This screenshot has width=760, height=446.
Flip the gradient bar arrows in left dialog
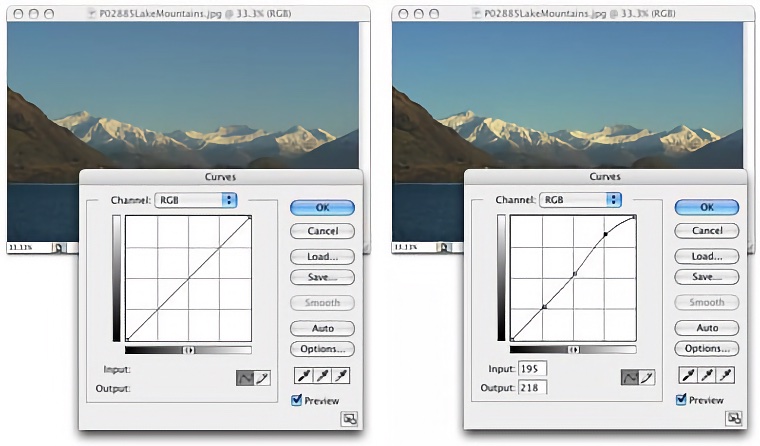point(188,350)
